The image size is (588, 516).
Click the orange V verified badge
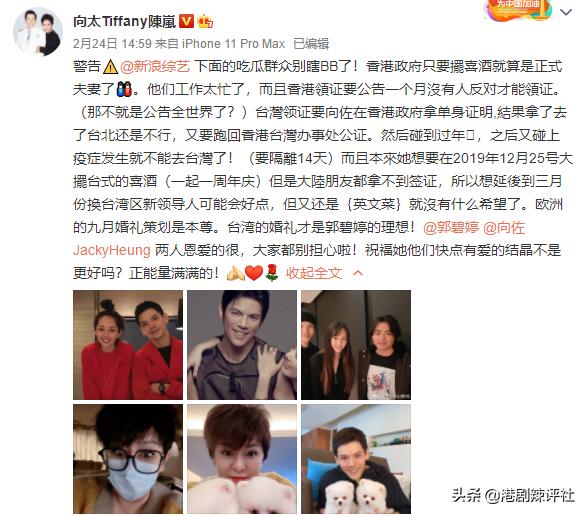186,22
